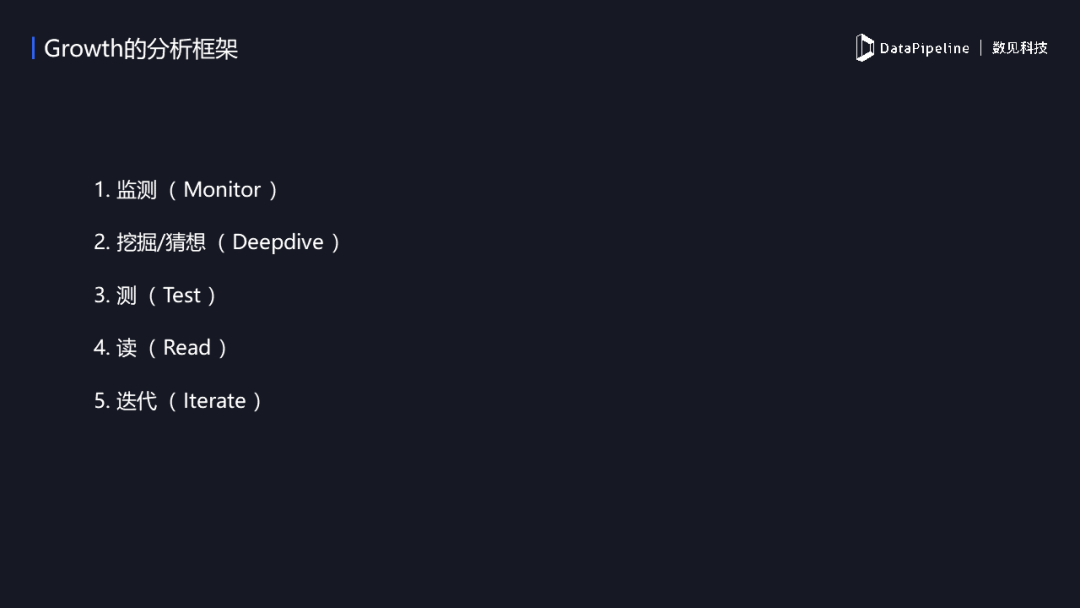
Task: Click the word Iterate
Action: 214,401
